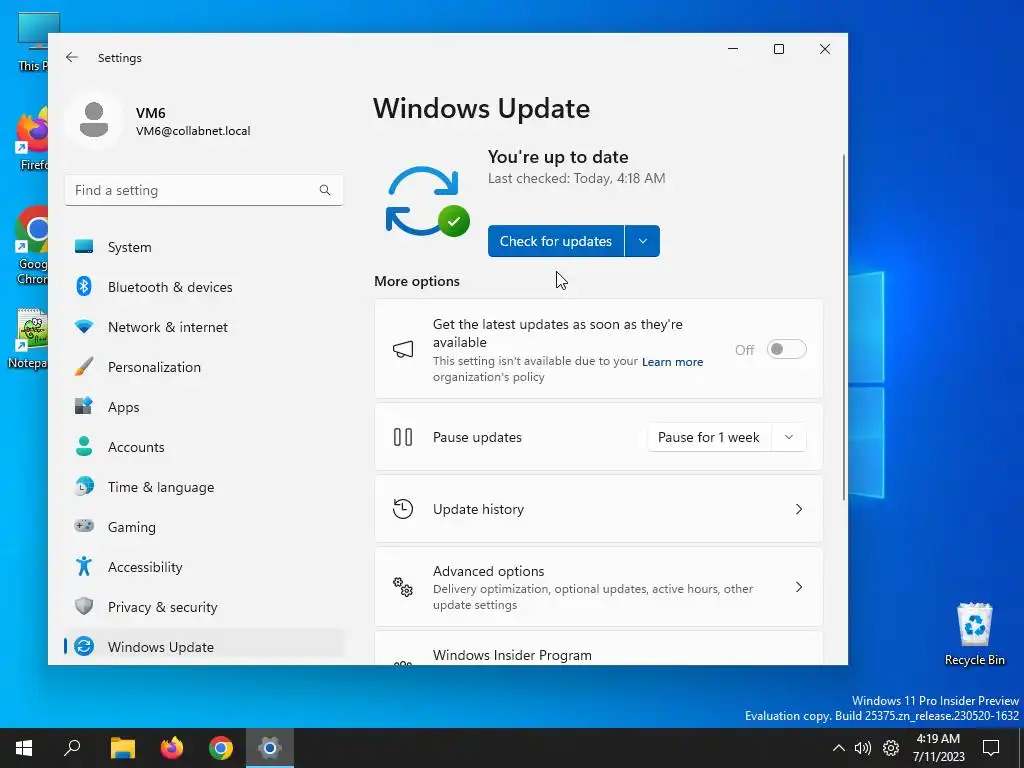Viewport: 1024px width, 768px height.
Task: Expand the Check for updates dropdown arrow
Action: point(643,241)
